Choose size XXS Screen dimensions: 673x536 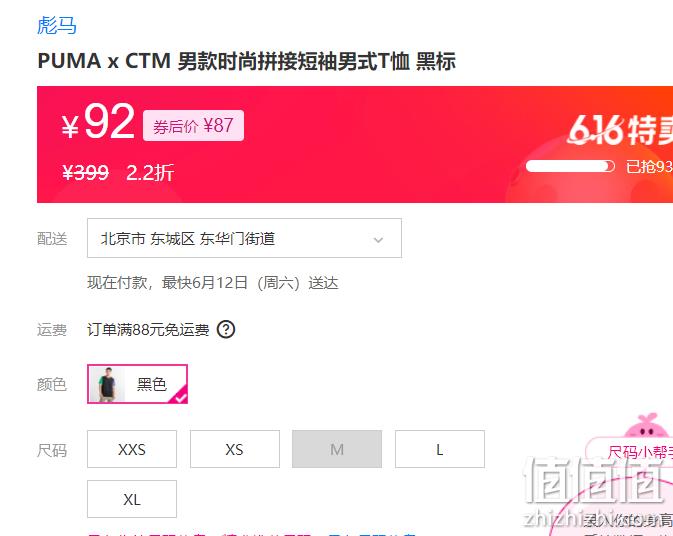tap(132, 449)
